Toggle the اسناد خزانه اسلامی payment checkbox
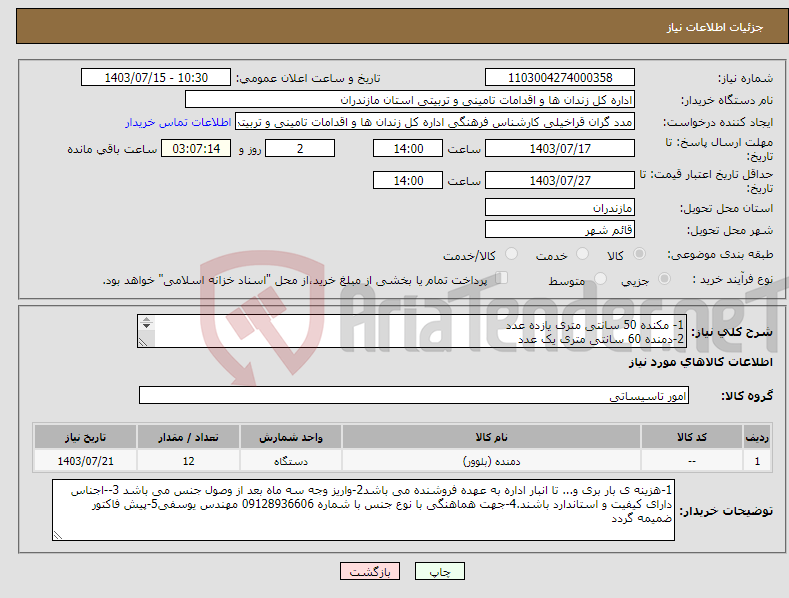 [x=501, y=278]
